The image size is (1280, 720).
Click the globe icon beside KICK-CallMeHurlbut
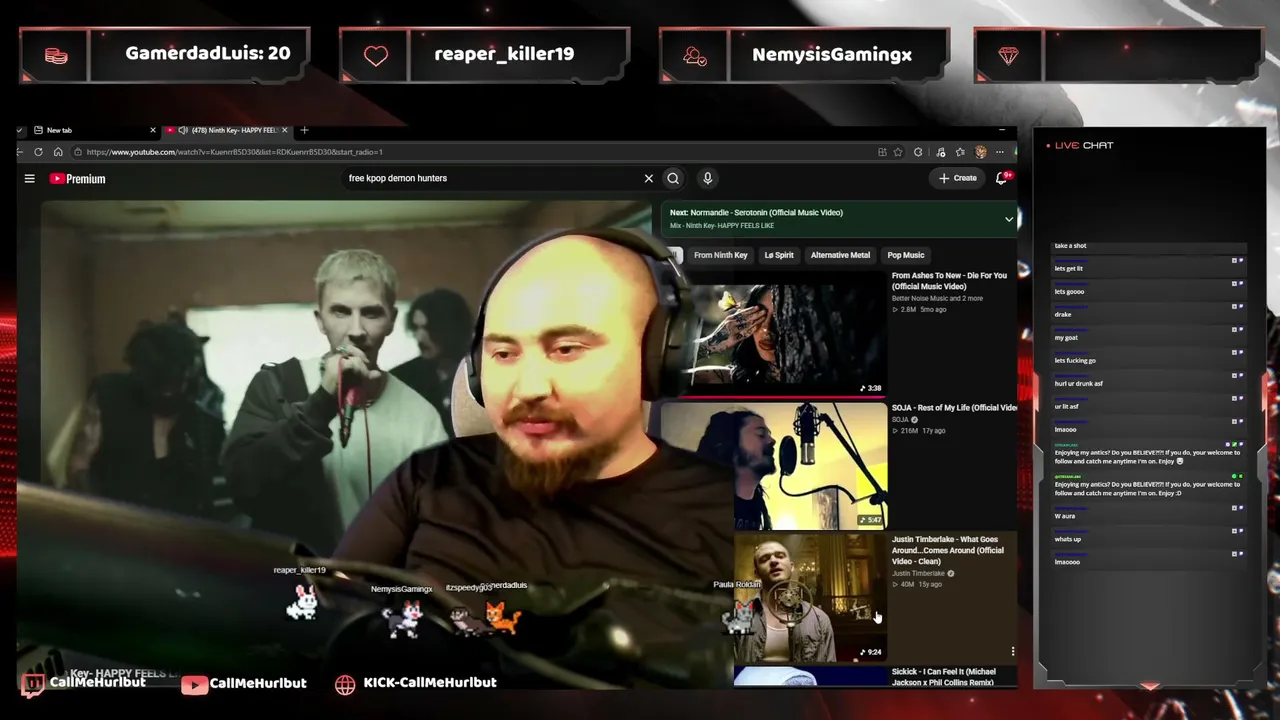coord(345,684)
